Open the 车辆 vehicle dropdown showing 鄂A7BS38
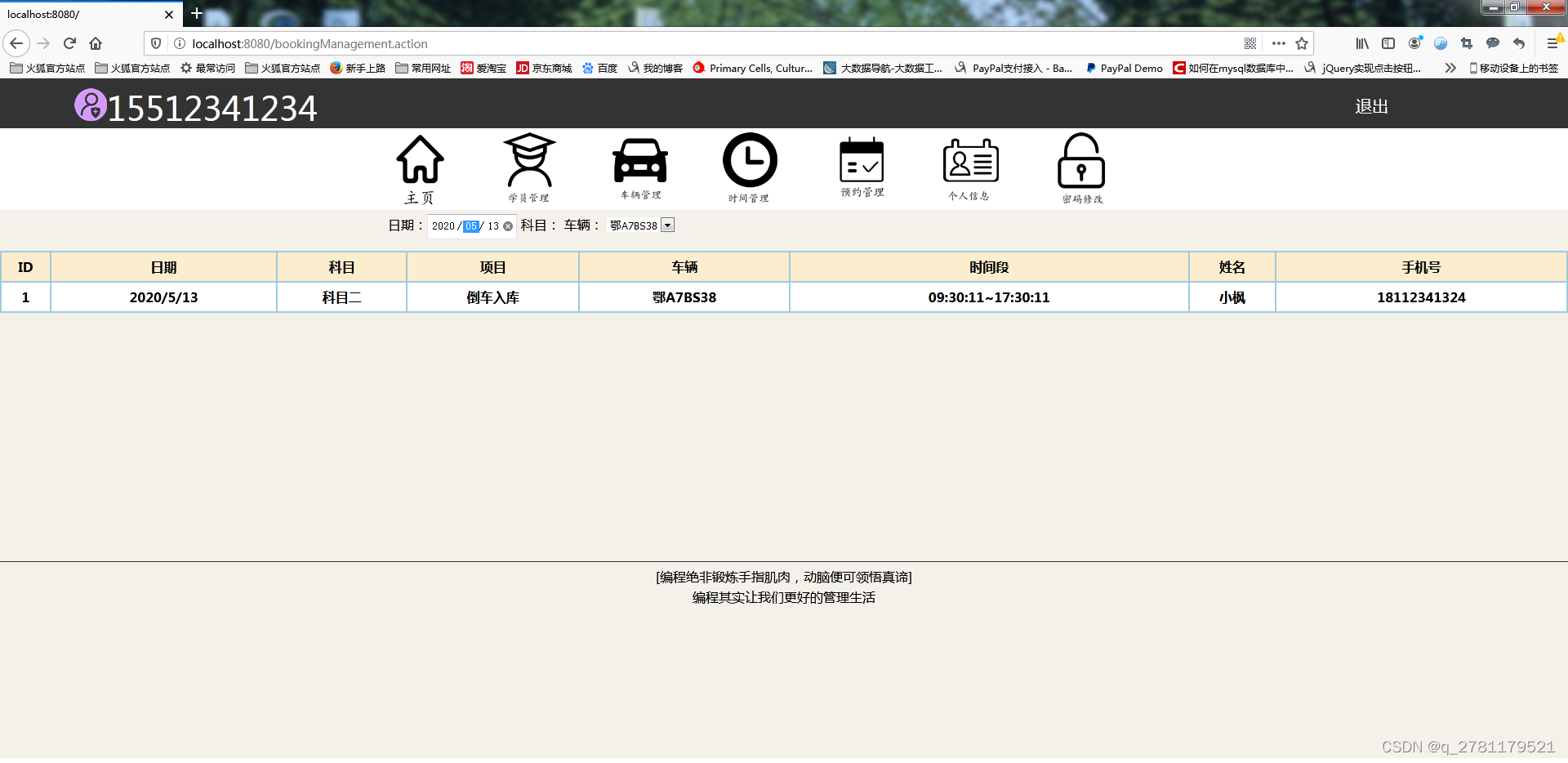 coord(667,225)
